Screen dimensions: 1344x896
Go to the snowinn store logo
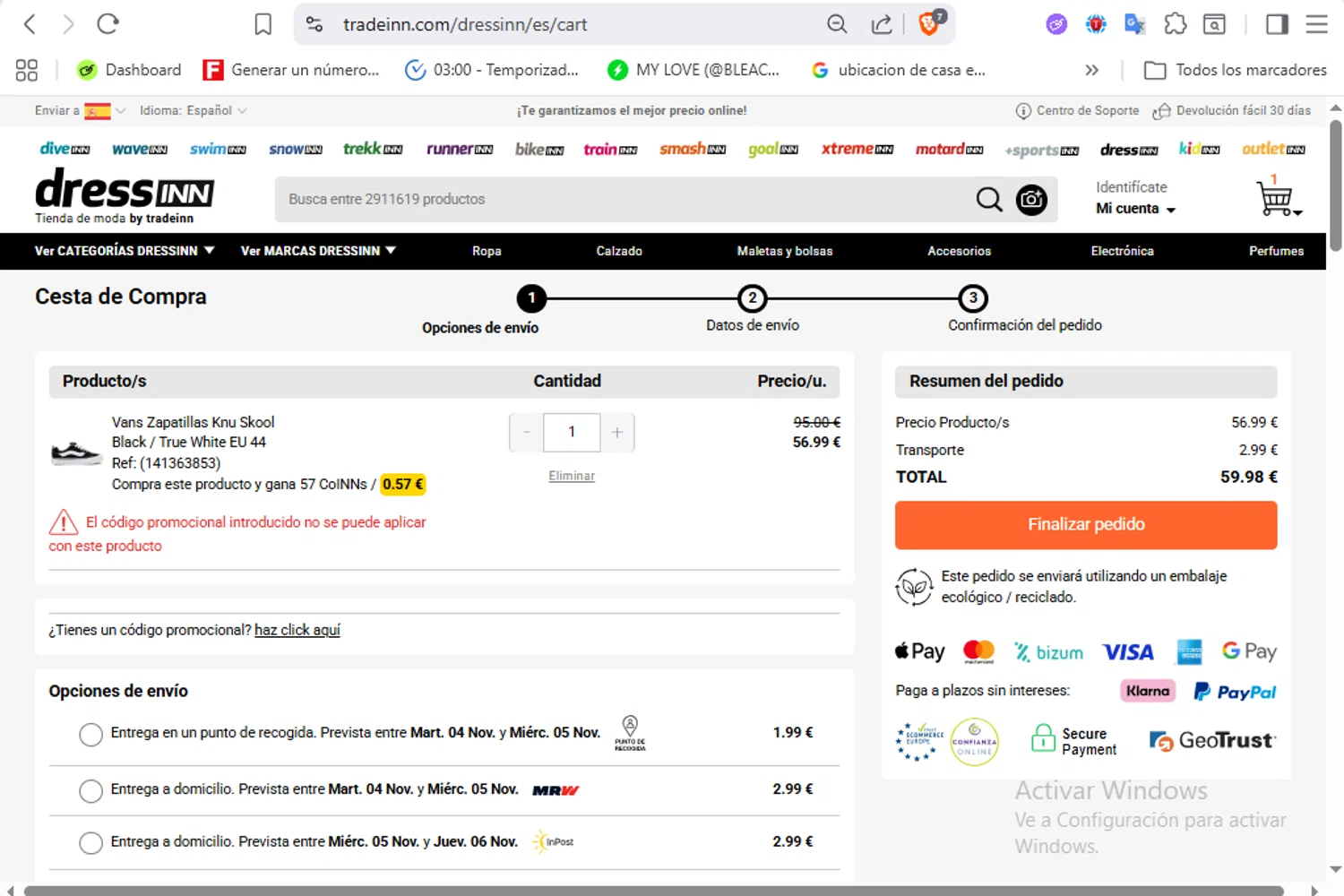click(x=296, y=149)
